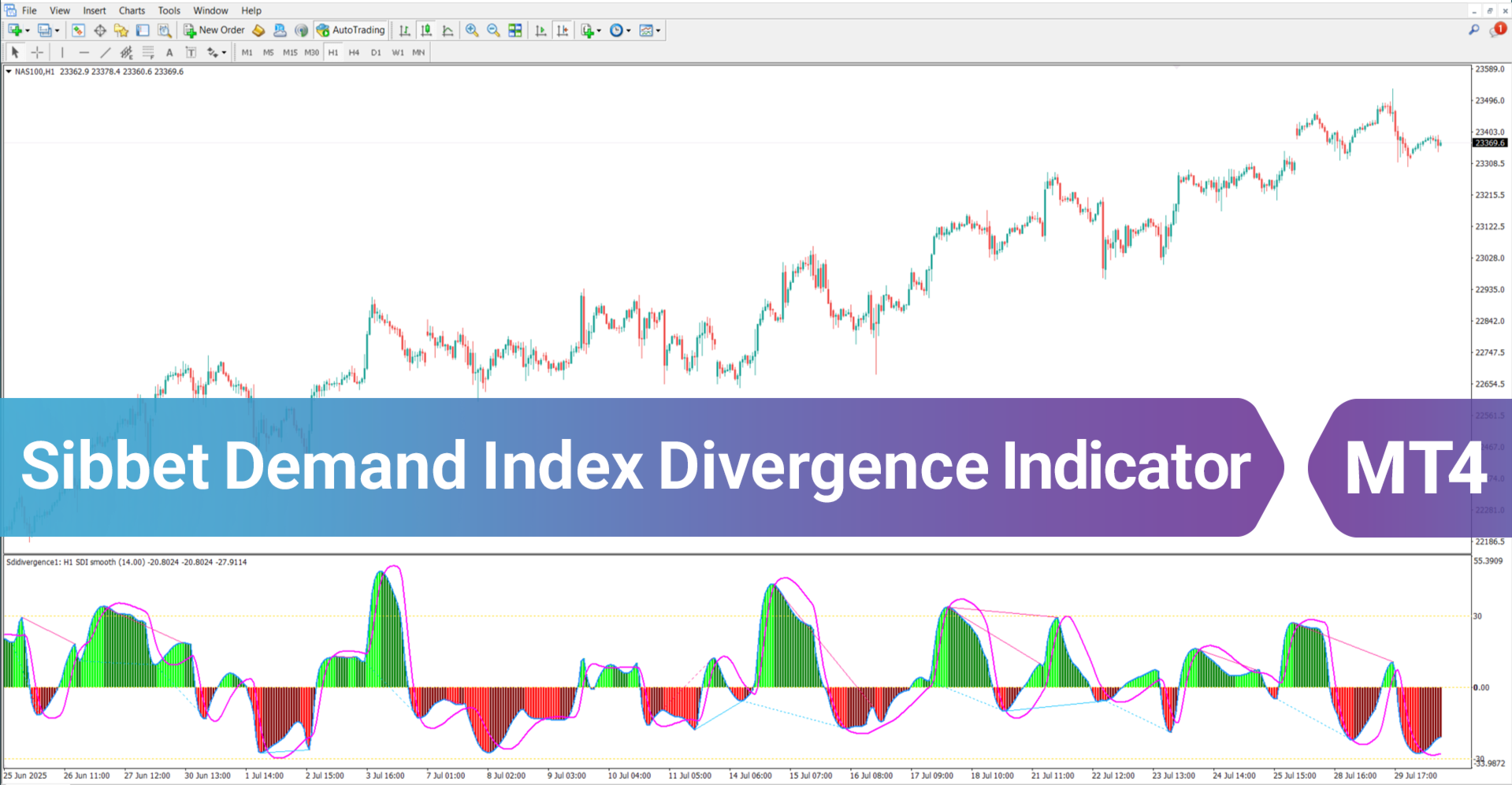Expand the arrows objects dropdown arrow
The image size is (1512, 785).
click(224, 53)
